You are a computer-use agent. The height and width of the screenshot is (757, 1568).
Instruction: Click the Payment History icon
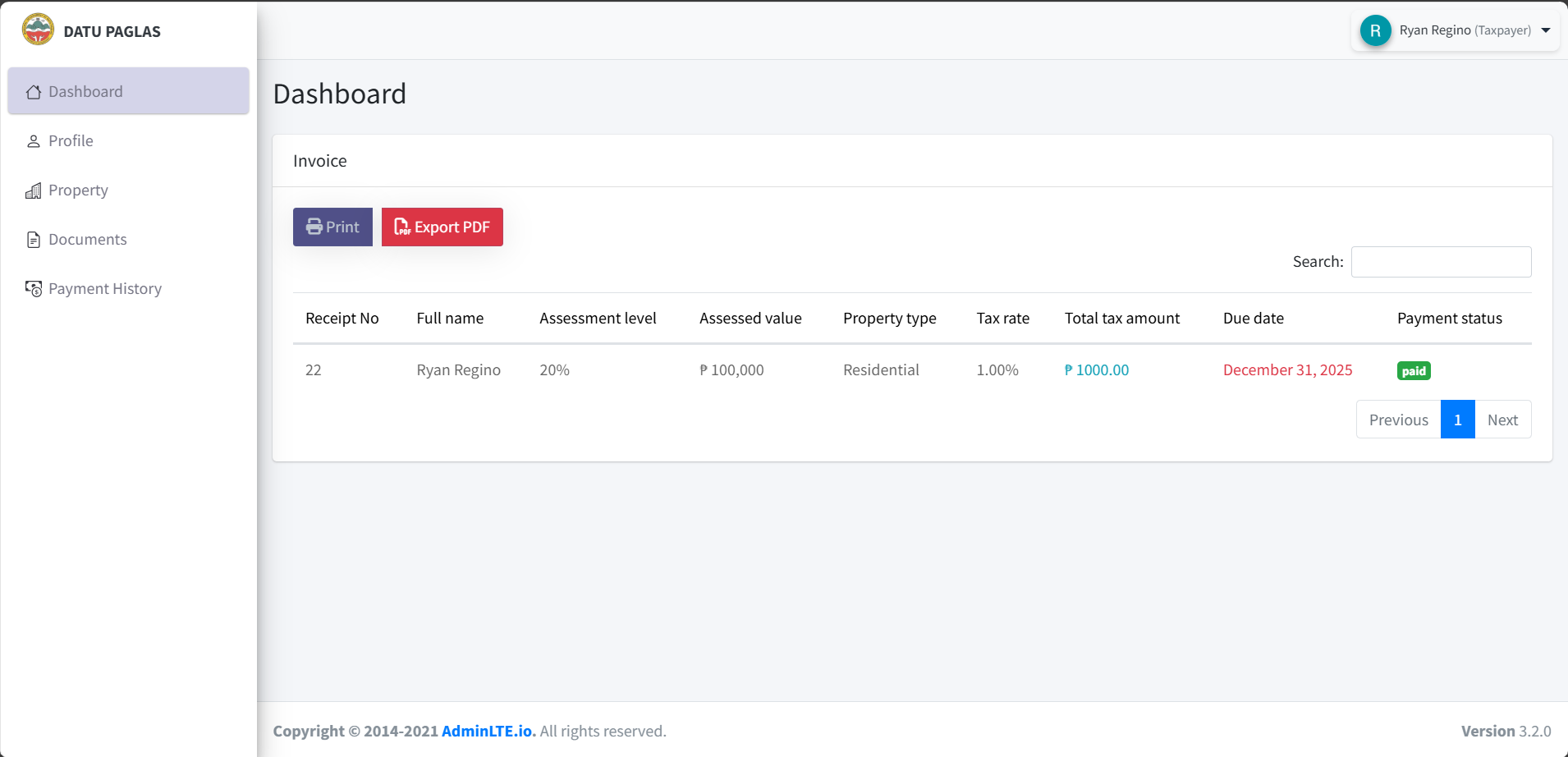point(34,289)
